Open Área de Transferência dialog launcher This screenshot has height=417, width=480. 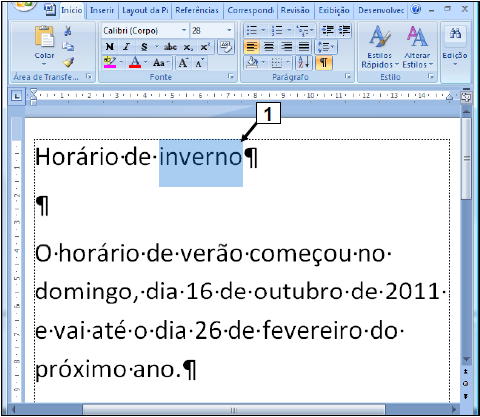click(89, 77)
